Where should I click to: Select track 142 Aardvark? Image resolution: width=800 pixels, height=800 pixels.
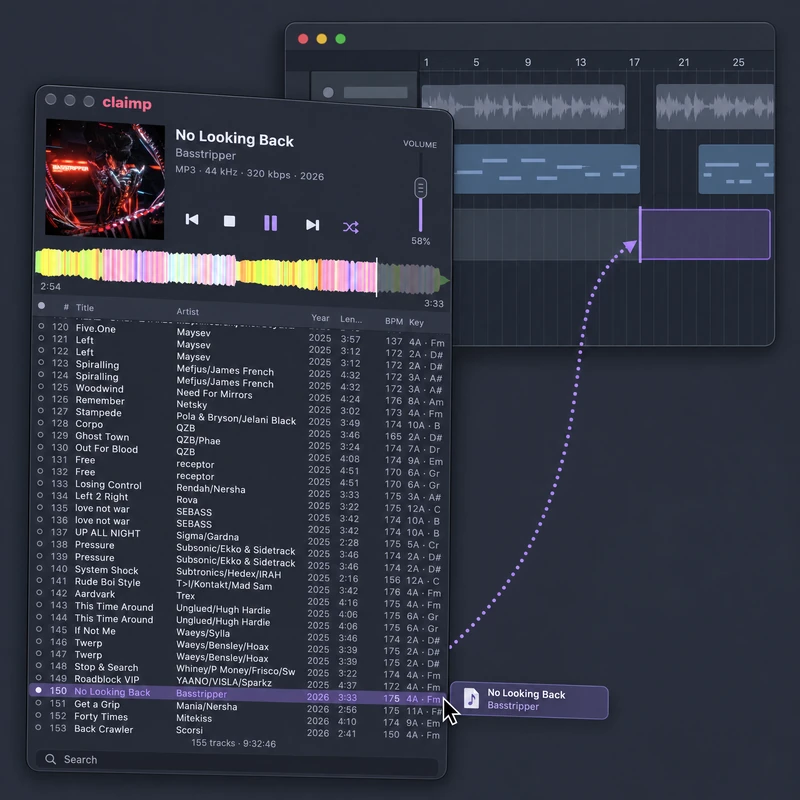pyautogui.click(x=238, y=597)
